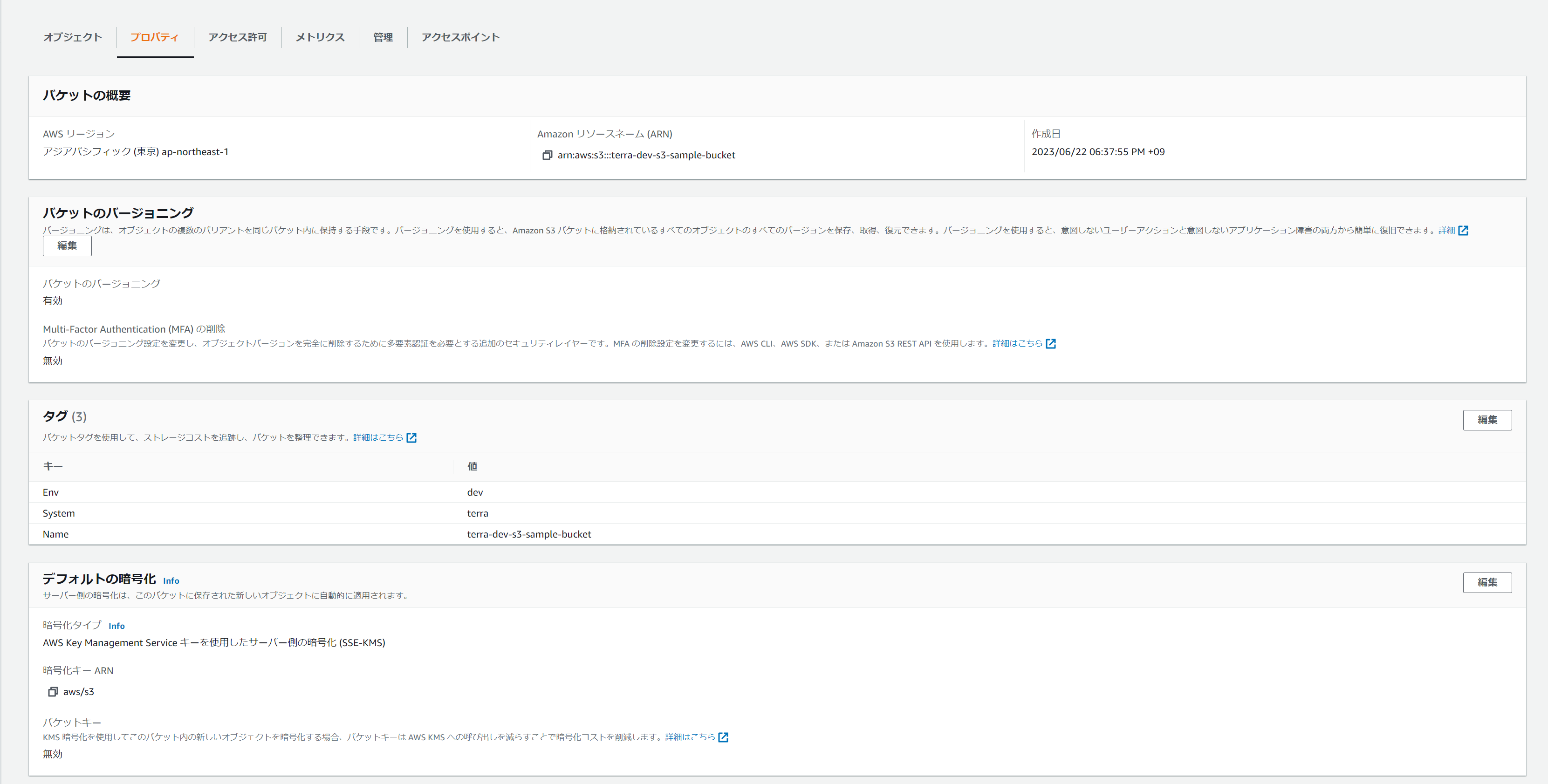Open the 詳細 link for versioning
1548x784 pixels.
coord(1446,230)
